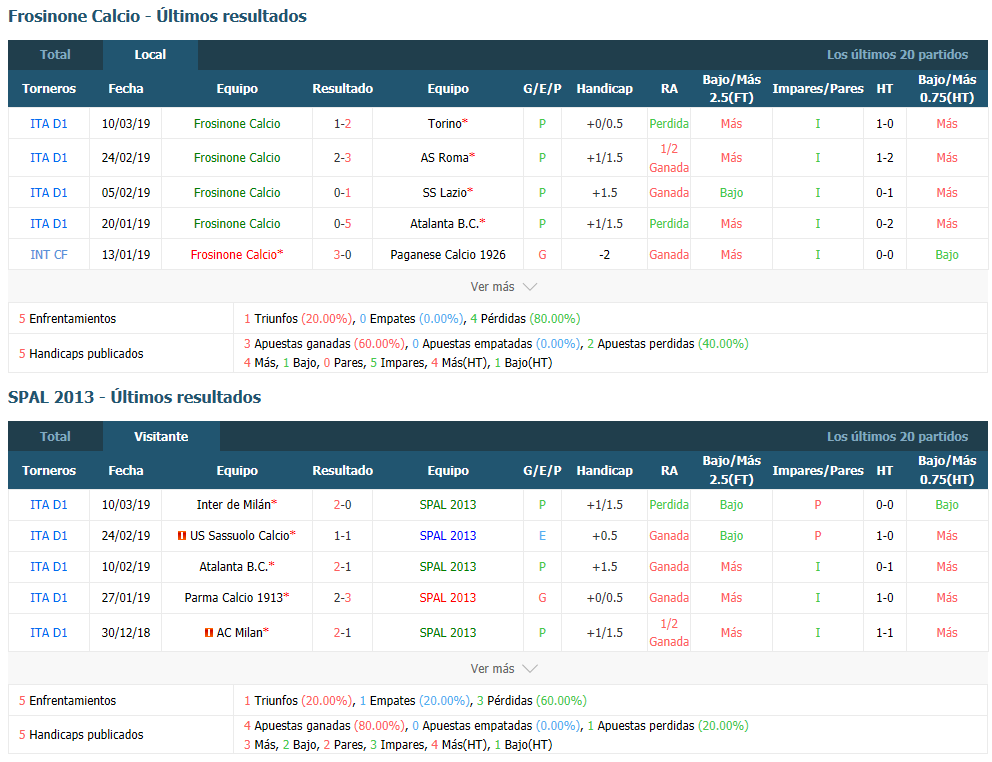
Task: Click '1/2 Ganada' in the AS Roma row
Action: pos(669,158)
